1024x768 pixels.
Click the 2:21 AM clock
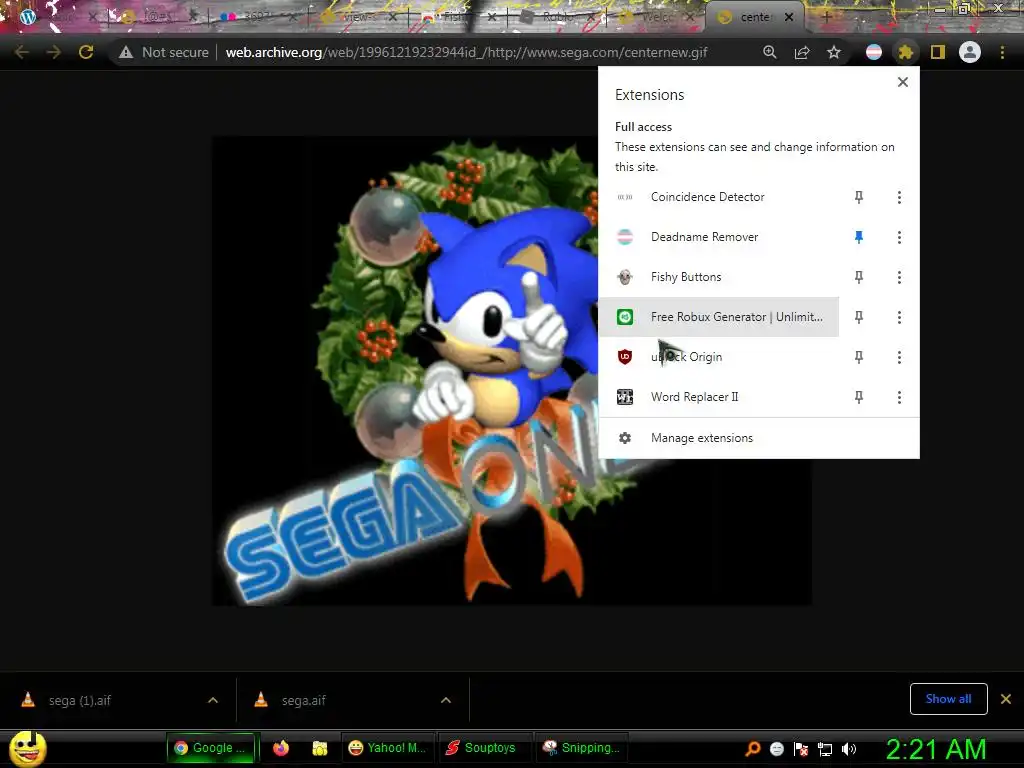pyautogui.click(x=936, y=749)
